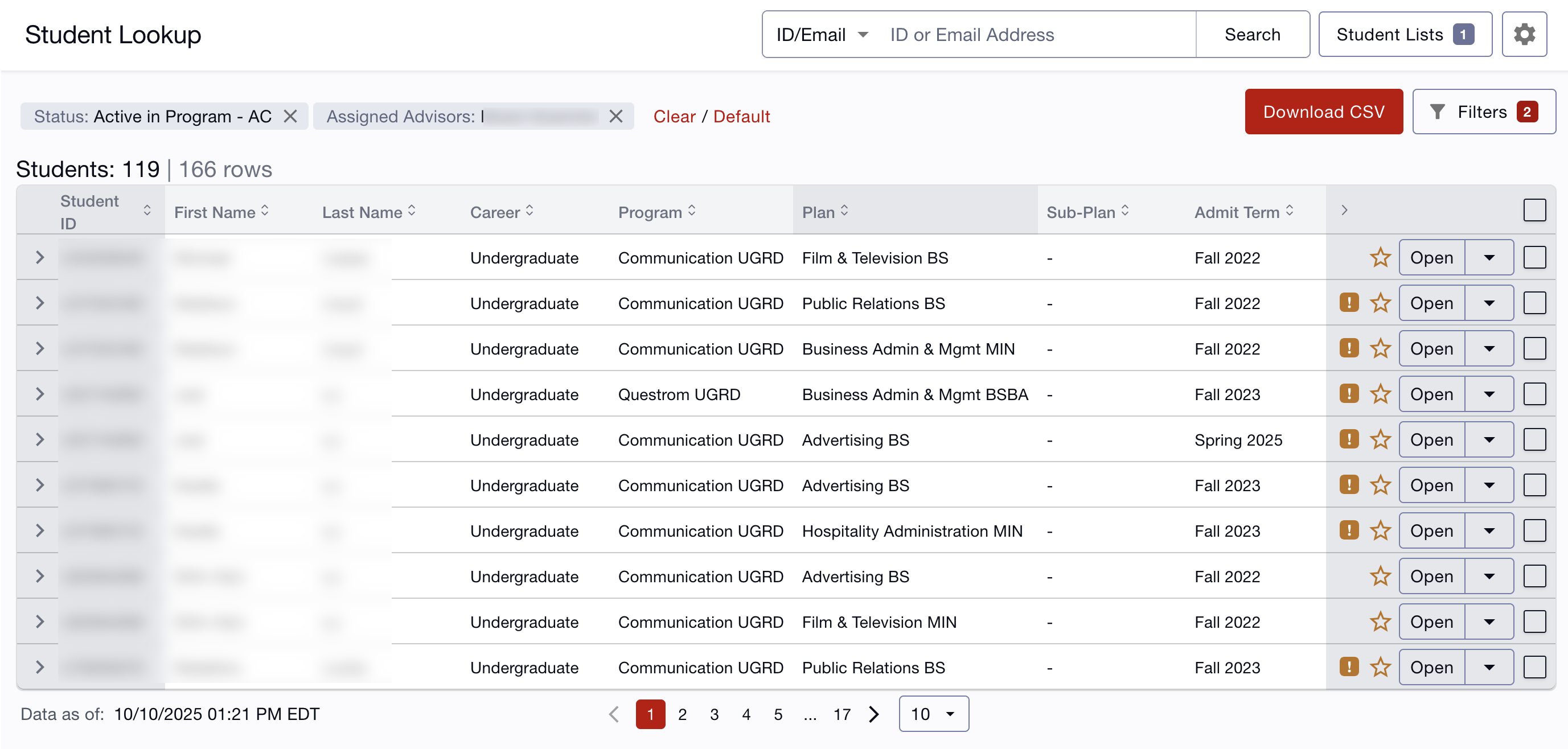Toggle the select-all checkbox in header
Screen dimensions: 1568x749
[x=1534, y=211]
